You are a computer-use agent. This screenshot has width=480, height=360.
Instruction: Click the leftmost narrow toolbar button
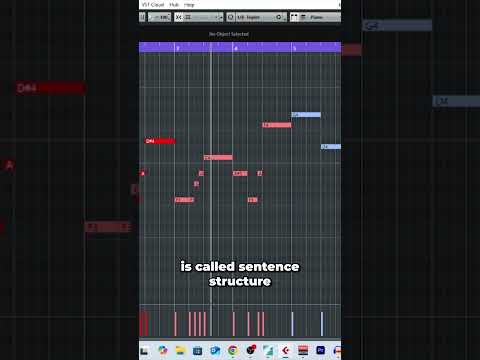pos(142,17)
